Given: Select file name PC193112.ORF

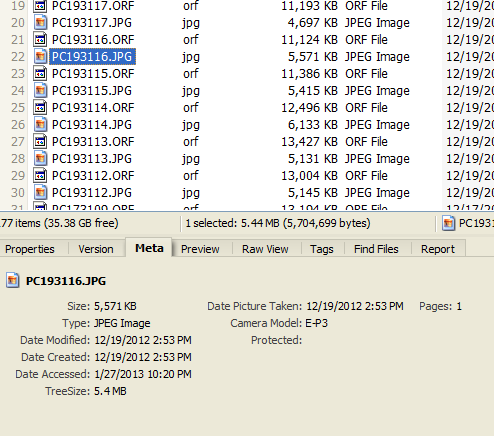Looking at the screenshot, I should [x=93, y=176].
